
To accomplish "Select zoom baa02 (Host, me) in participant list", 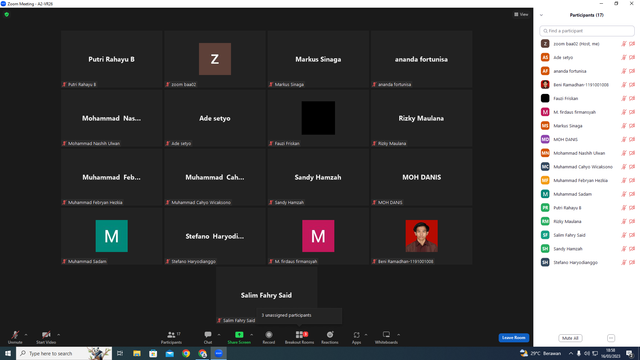I will tap(587, 44).
